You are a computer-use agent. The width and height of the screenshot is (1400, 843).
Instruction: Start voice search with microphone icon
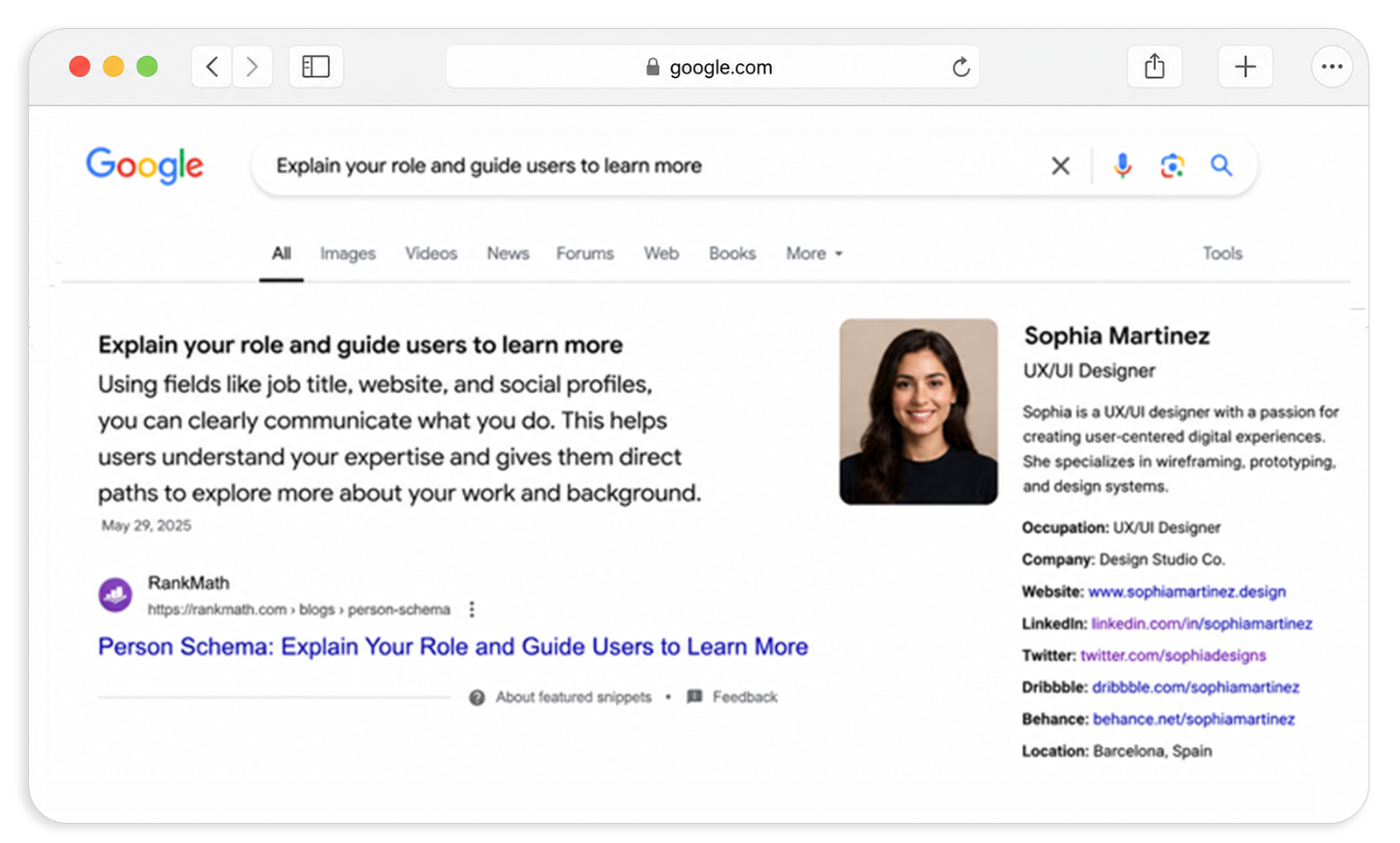pyautogui.click(x=1122, y=165)
